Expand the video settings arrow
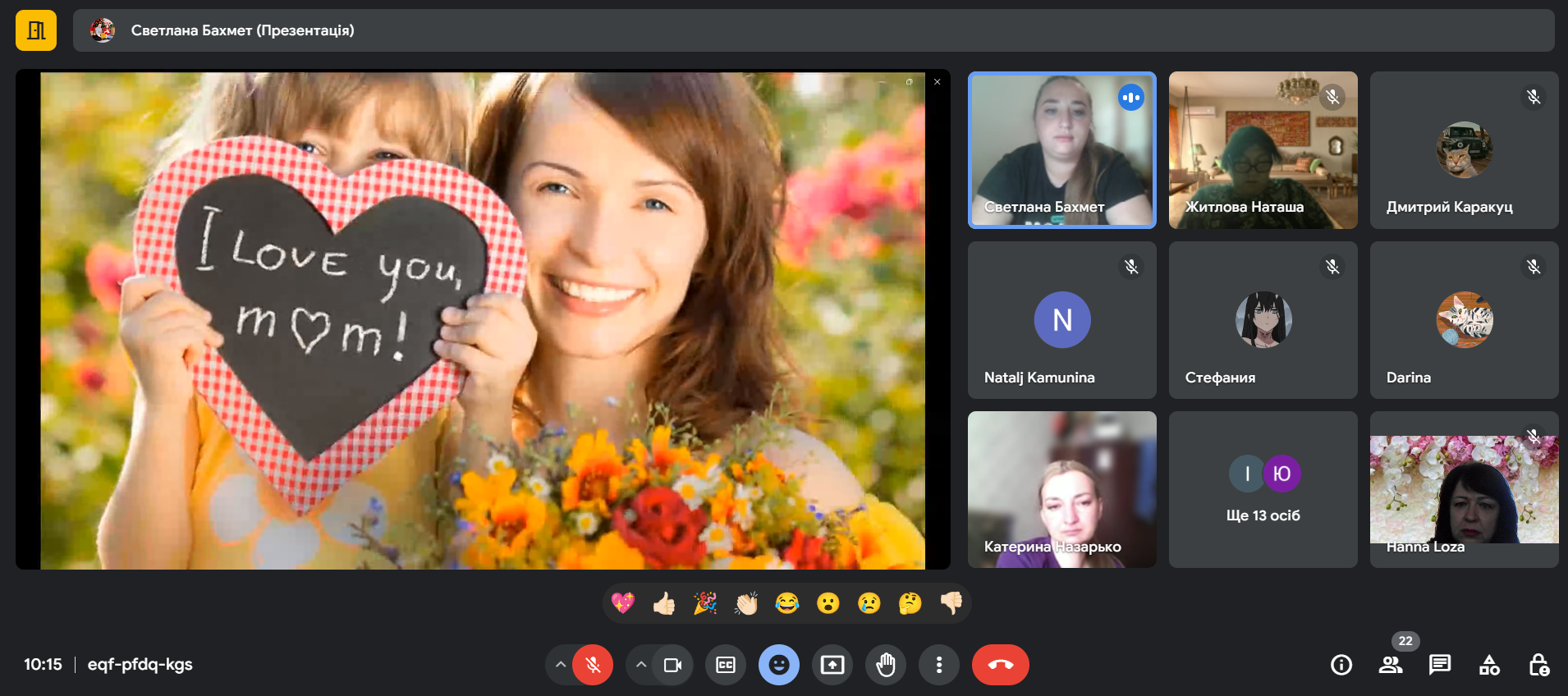Image resolution: width=1568 pixels, height=696 pixels. coord(641,665)
